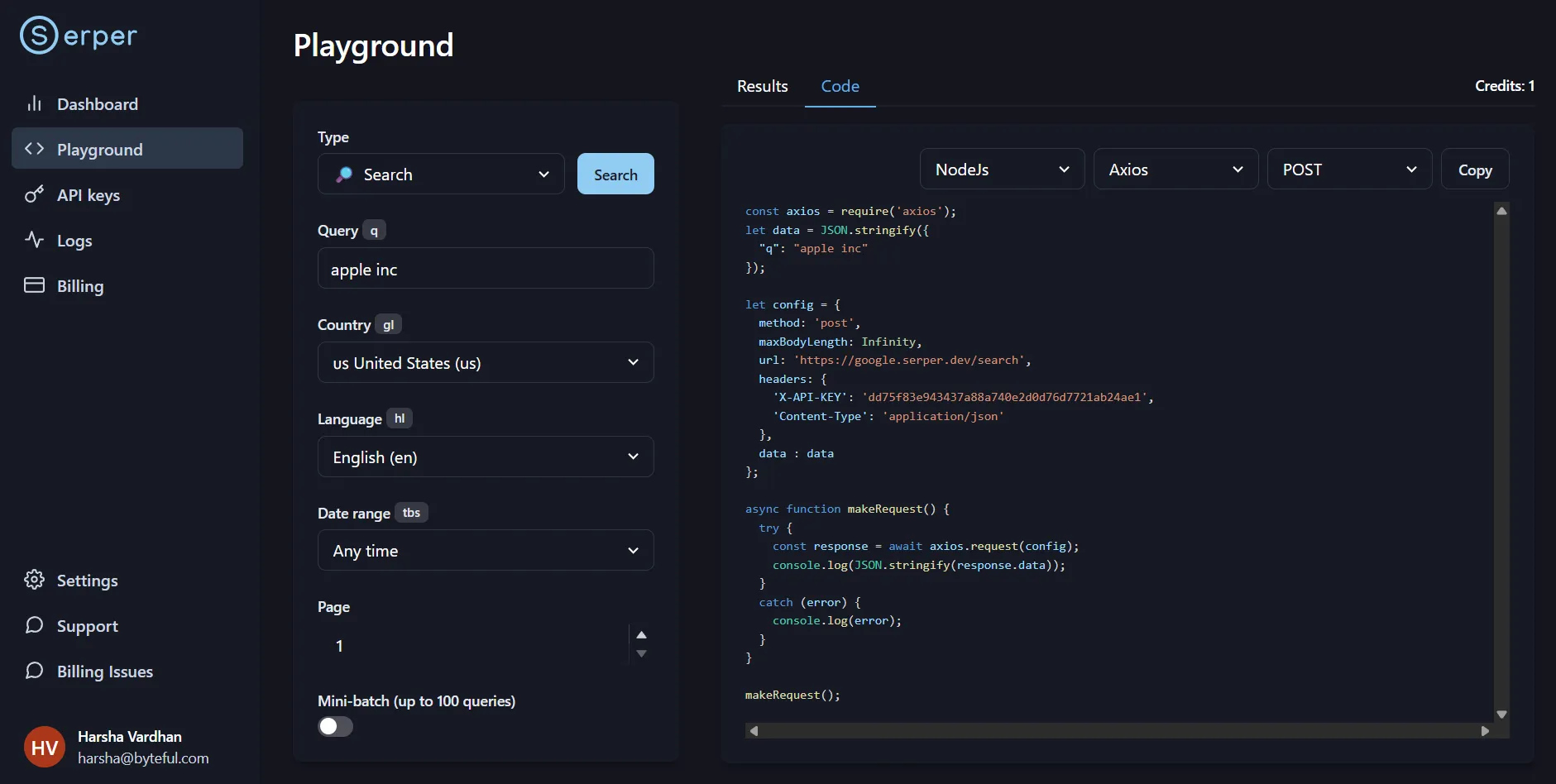Switch to the Code tab
Screen dimensions: 1556x784
[x=840, y=86]
